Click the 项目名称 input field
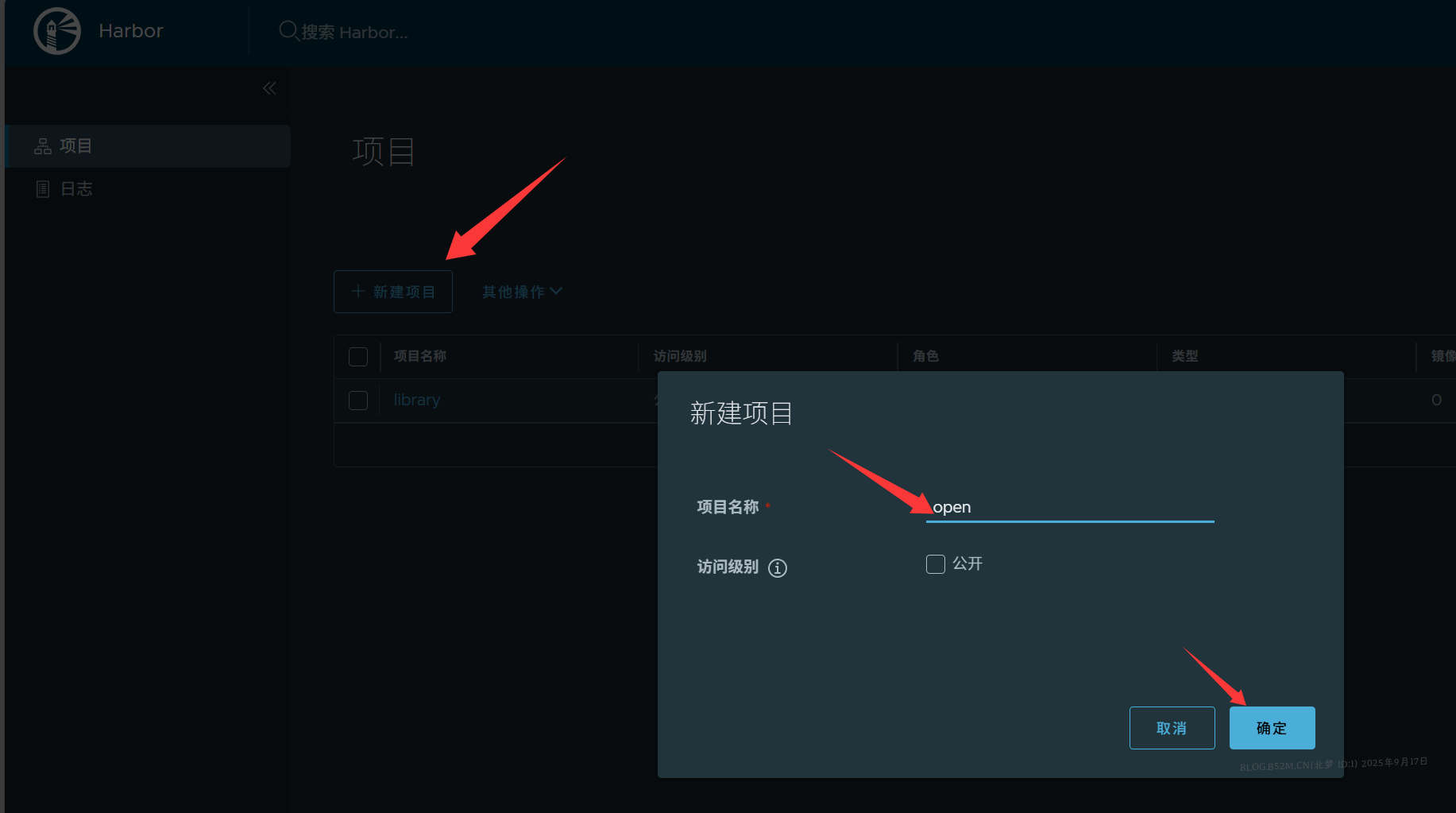Screen dimensions: 1456x813 [x=1069, y=507]
